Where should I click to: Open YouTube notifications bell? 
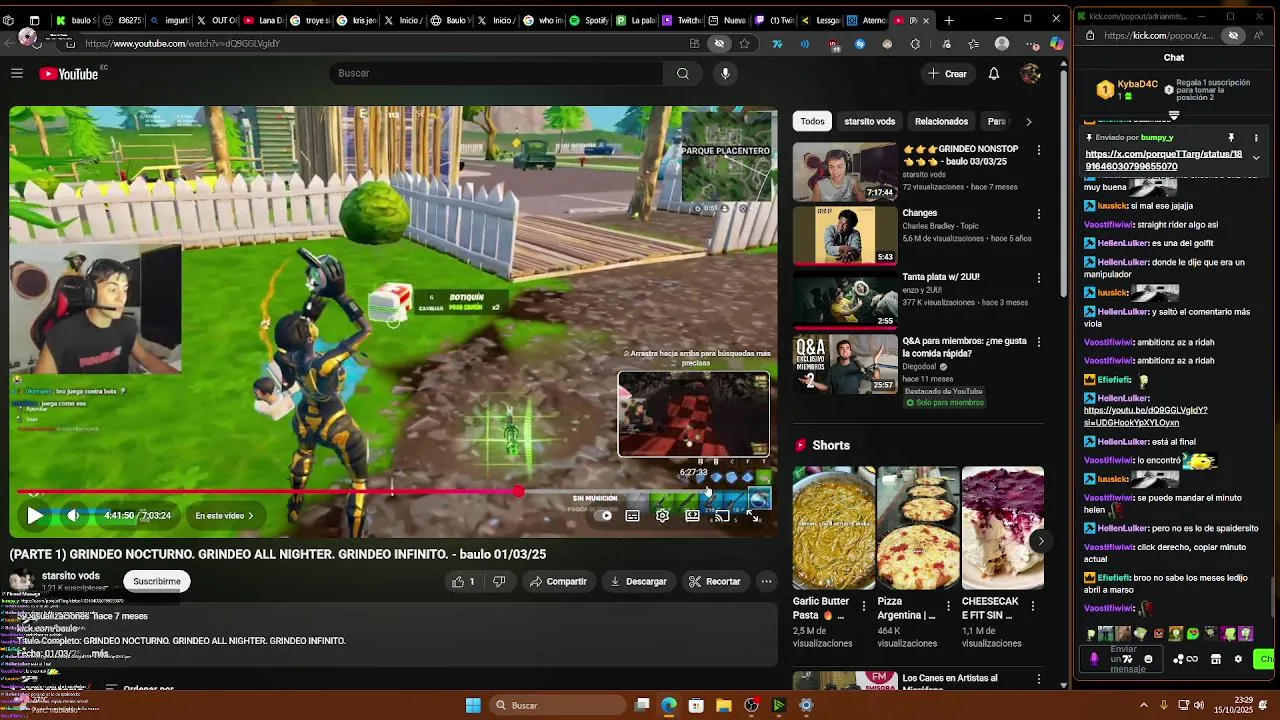(x=994, y=73)
